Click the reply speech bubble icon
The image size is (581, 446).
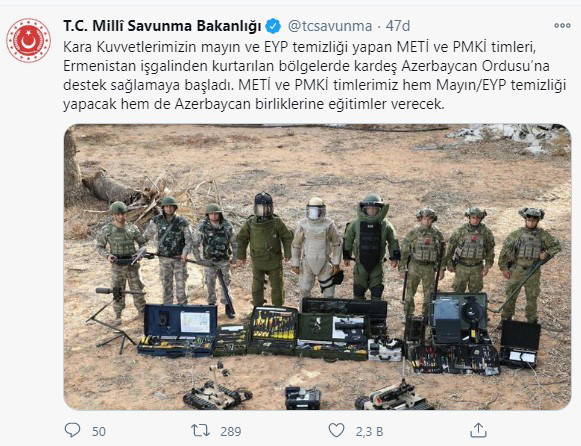point(72,430)
